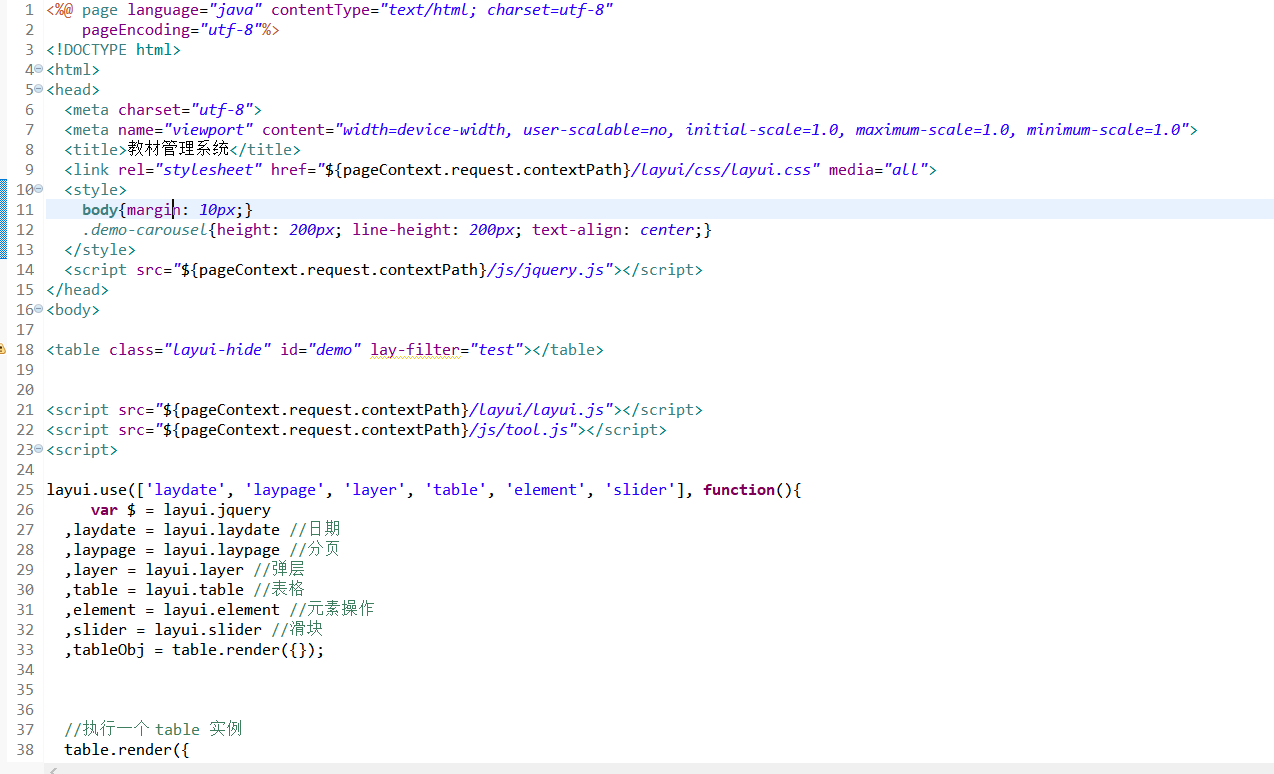Click layui.jquery on line 26
Viewport: 1274px width, 774px height.
[x=217, y=509]
